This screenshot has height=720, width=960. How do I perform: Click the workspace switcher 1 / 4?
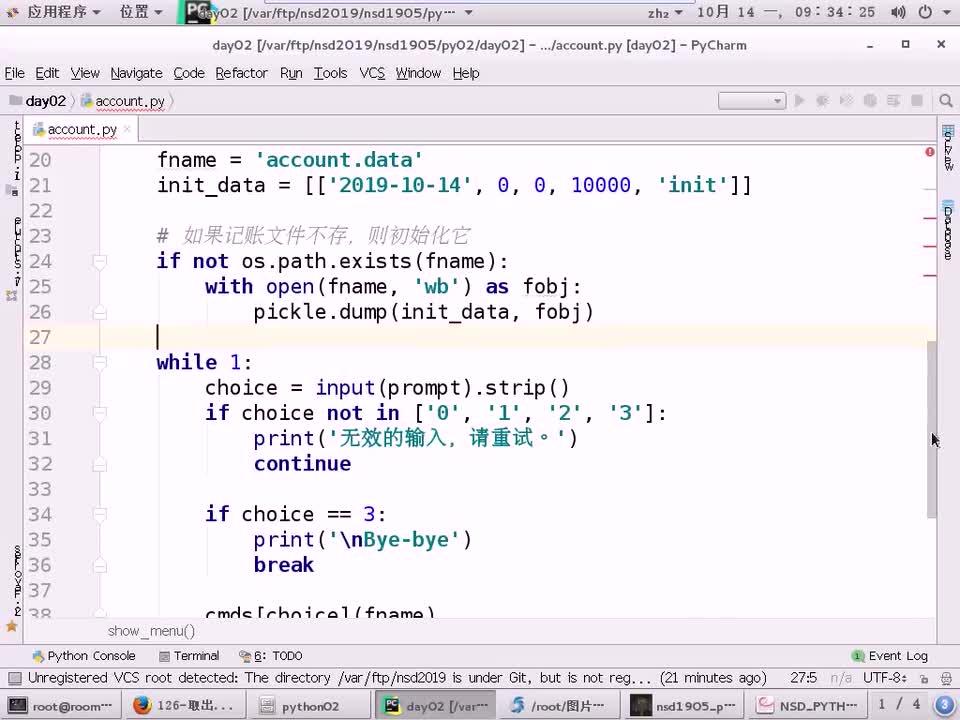[x=899, y=704]
